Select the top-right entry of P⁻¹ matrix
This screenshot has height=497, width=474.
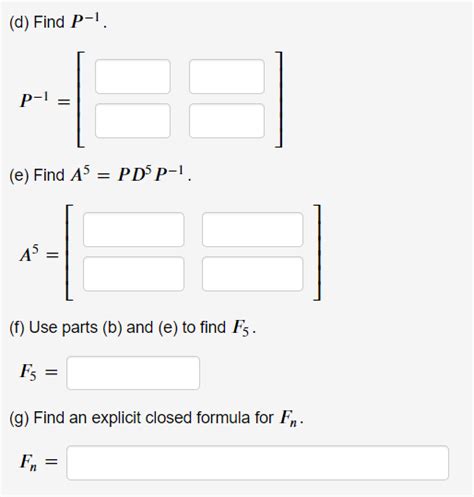(x=227, y=77)
